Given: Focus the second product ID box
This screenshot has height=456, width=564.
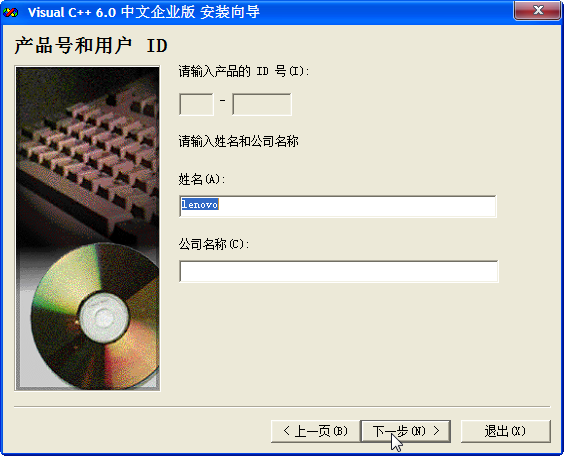Looking at the screenshot, I should coord(262,104).
